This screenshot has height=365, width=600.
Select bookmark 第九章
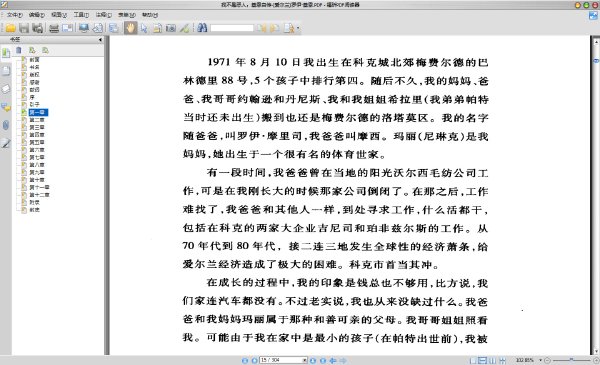[37, 172]
